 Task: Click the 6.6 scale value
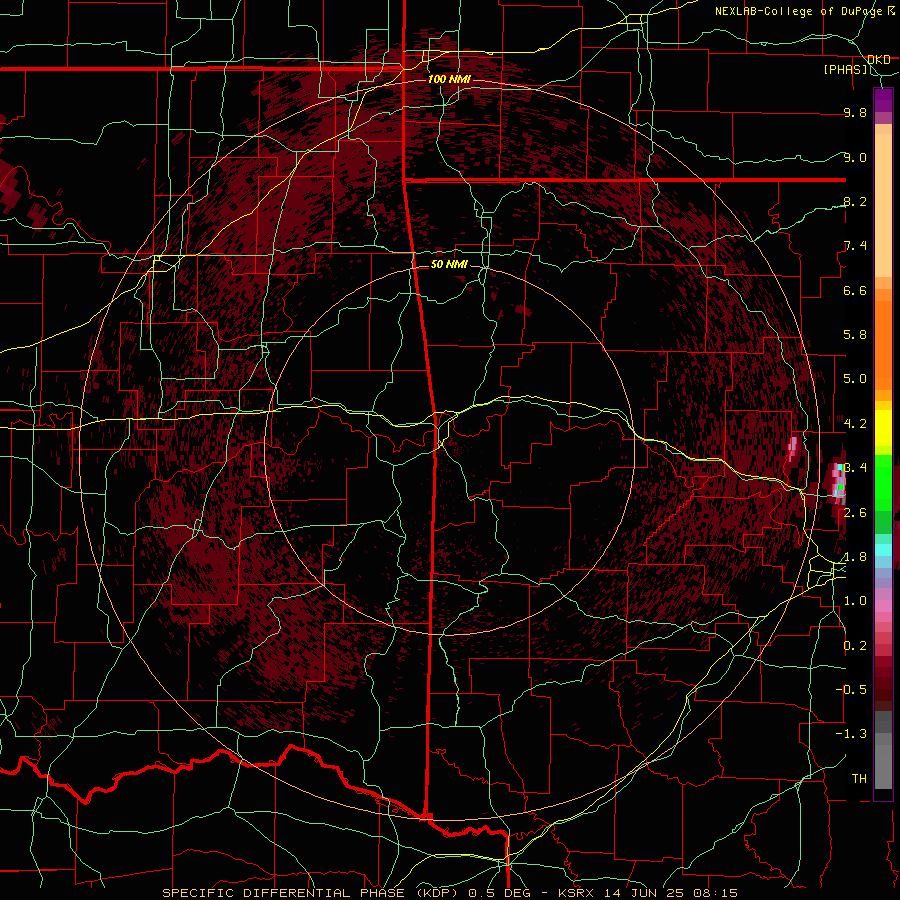click(855, 290)
